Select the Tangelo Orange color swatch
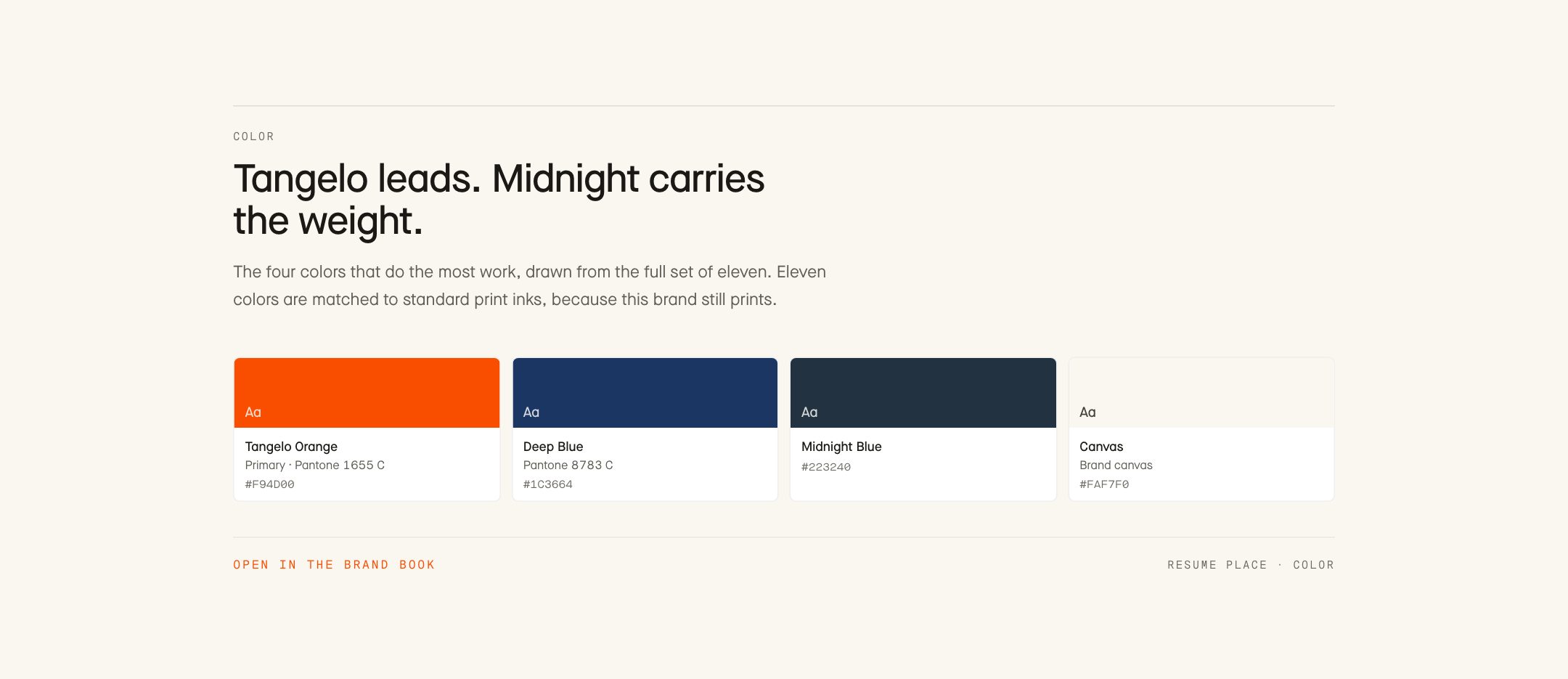The width and height of the screenshot is (1568, 679). pyautogui.click(x=367, y=393)
